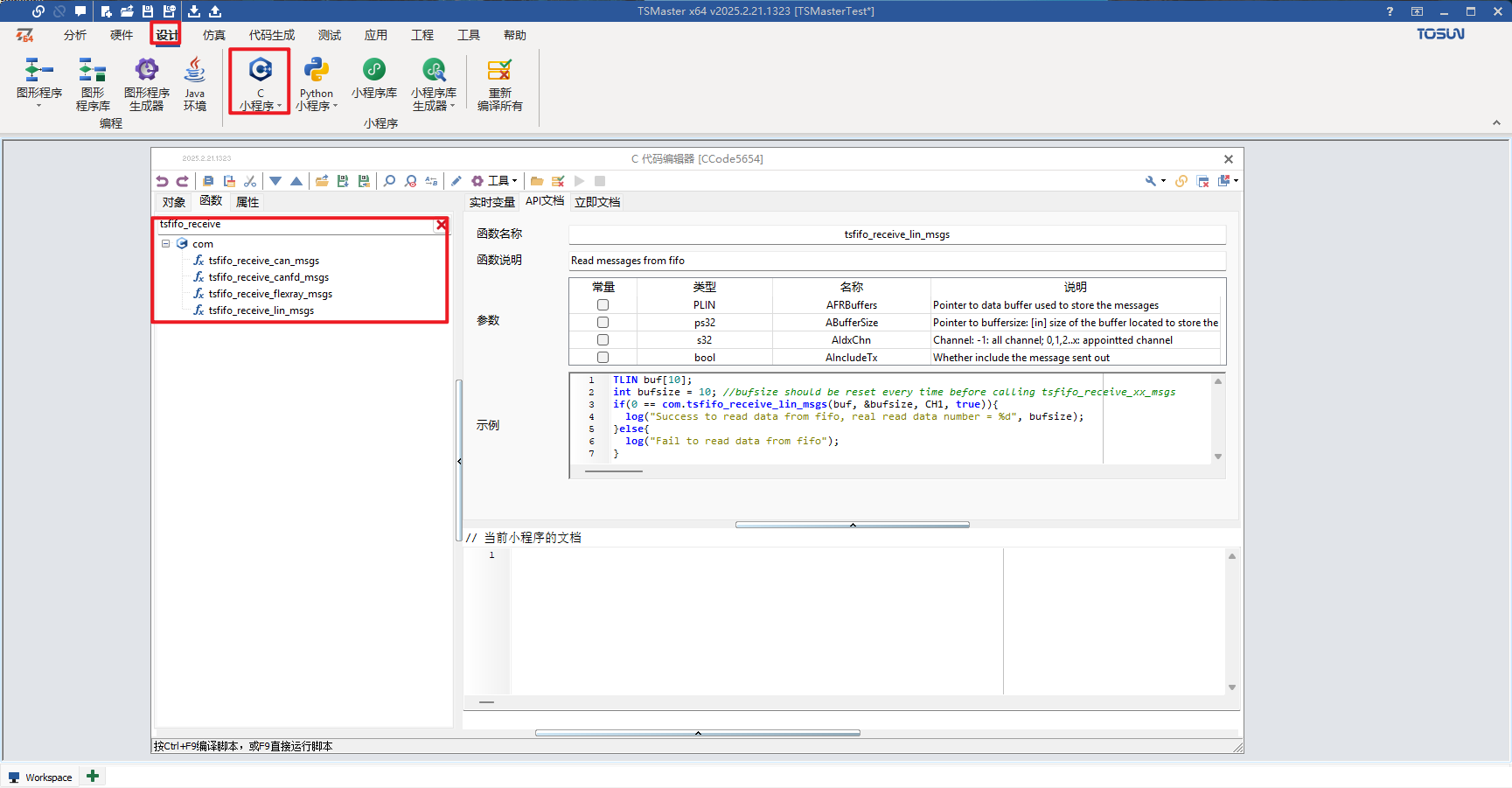Toggle the constant checkbox for ABufferSize
The image size is (1512, 788).
coord(603,323)
